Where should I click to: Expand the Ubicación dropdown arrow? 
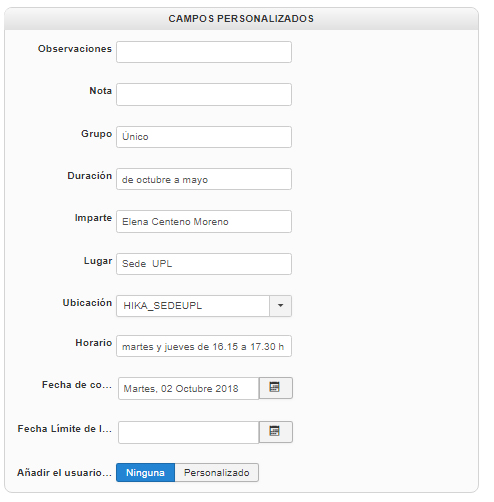click(x=280, y=306)
